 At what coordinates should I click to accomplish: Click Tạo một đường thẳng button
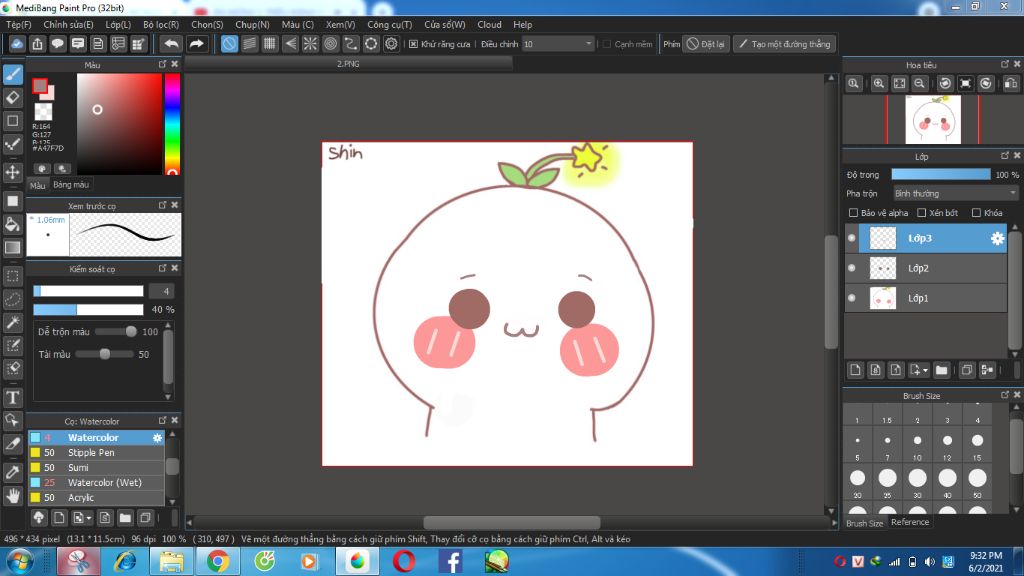click(784, 44)
